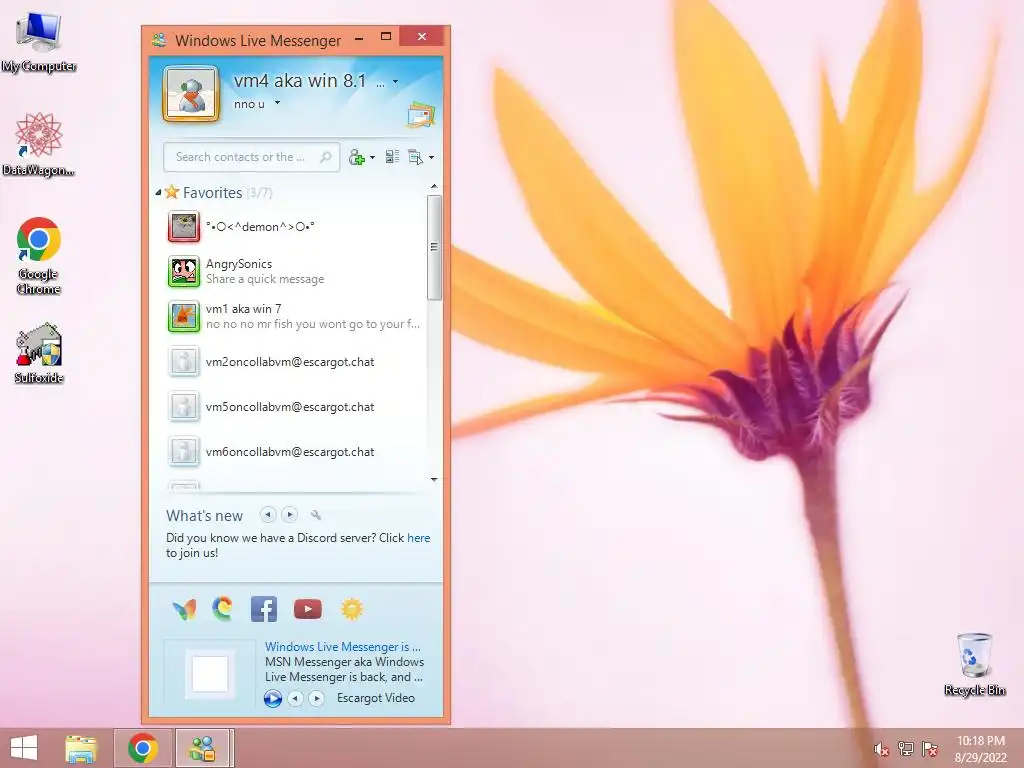Click the 'here' Discord link
1024x768 pixels.
[x=419, y=537]
